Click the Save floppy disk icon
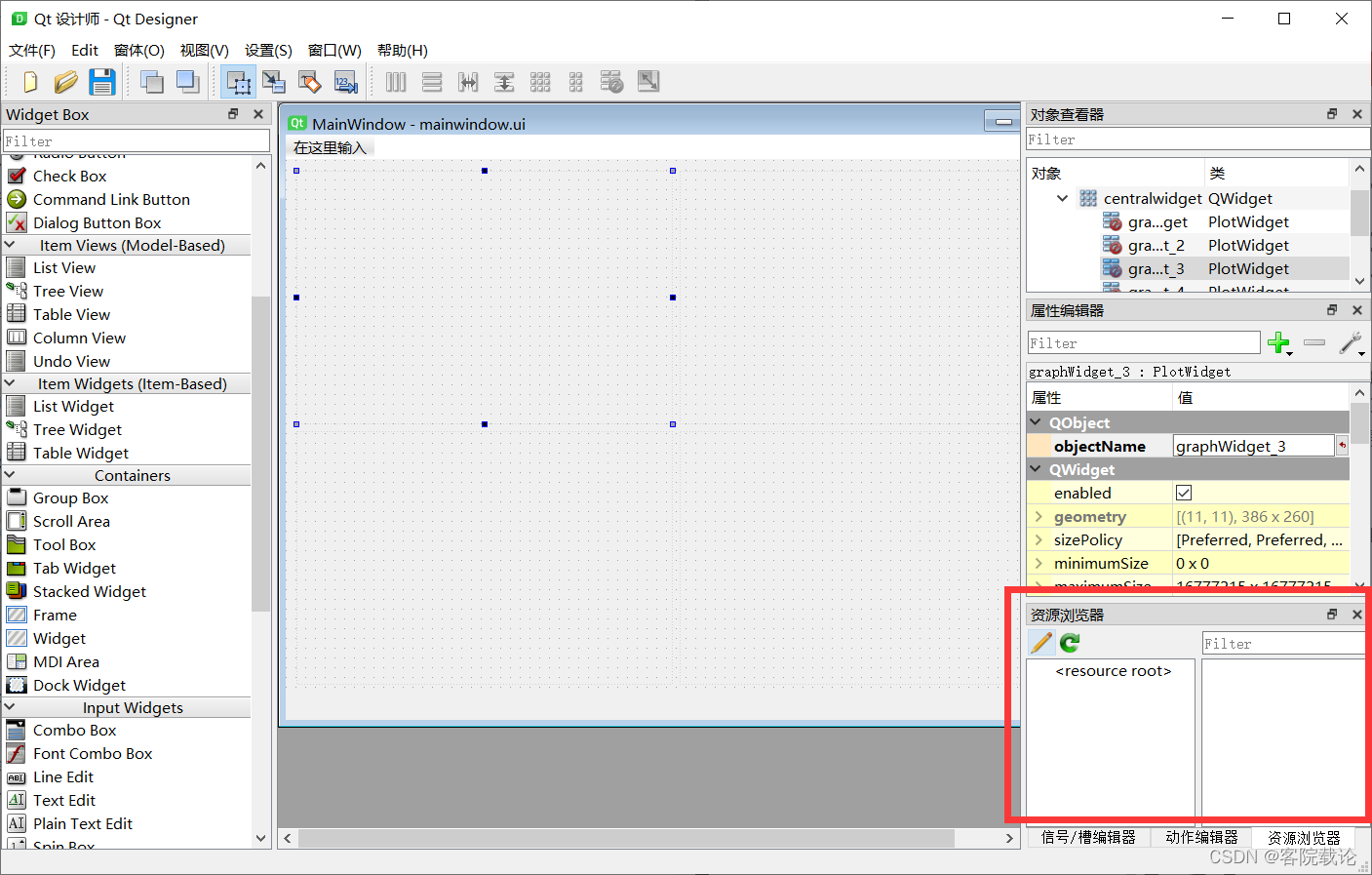Screen dimensions: 1372x875 [101, 82]
